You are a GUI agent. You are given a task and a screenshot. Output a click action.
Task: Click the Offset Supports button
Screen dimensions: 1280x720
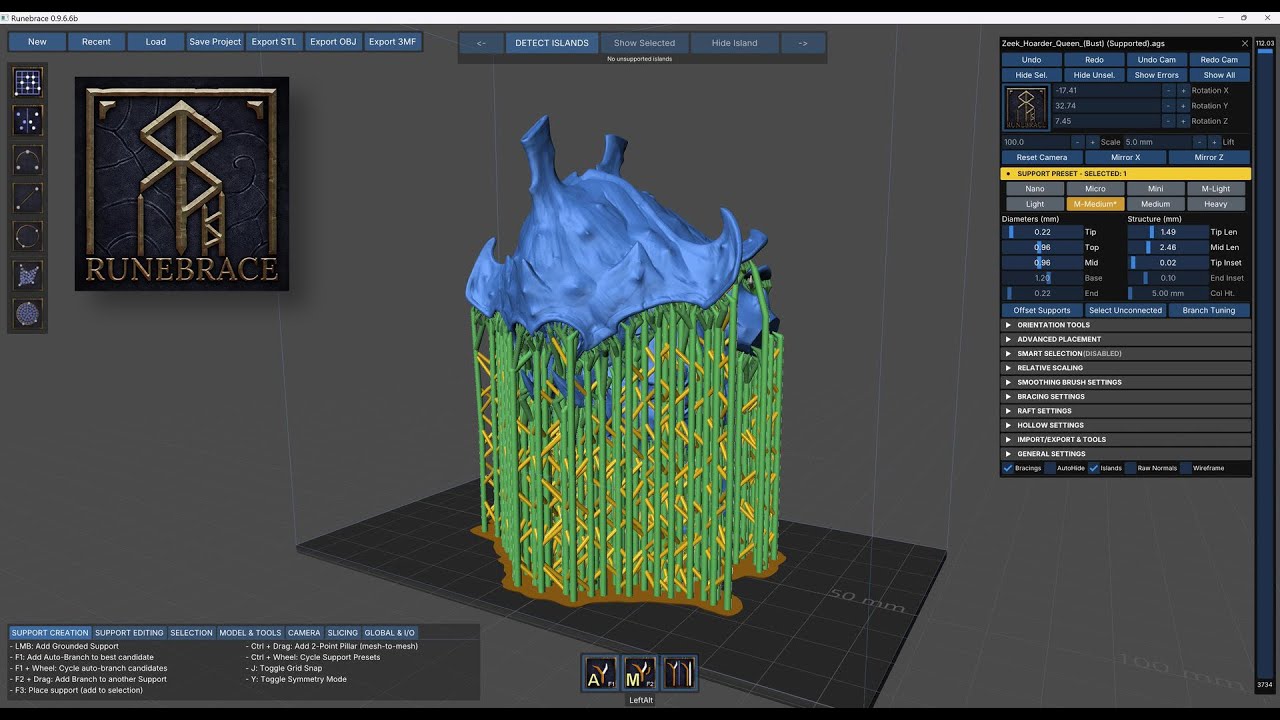pos(1042,310)
